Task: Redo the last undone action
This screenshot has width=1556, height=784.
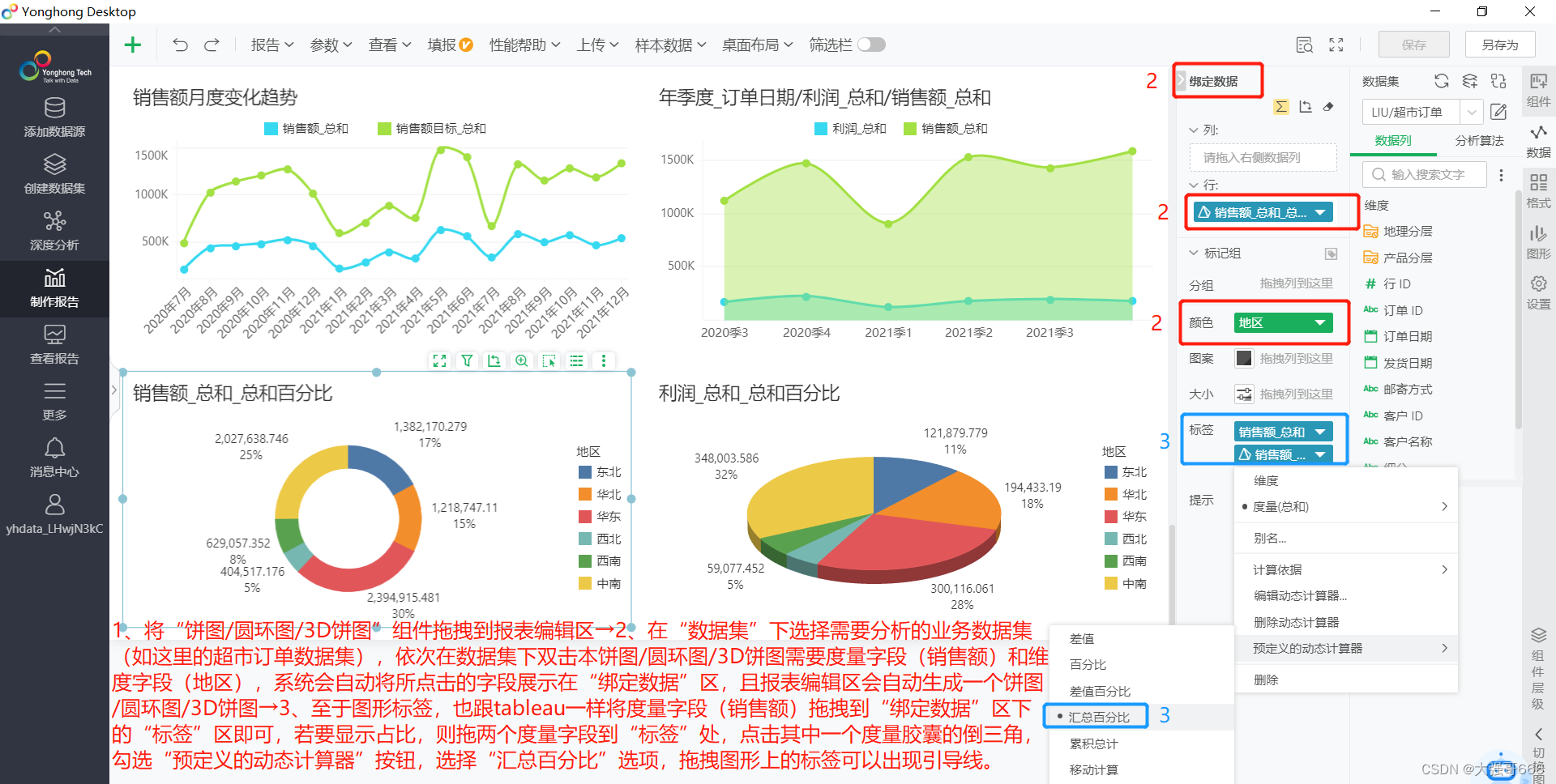Action: tap(212, 45)
